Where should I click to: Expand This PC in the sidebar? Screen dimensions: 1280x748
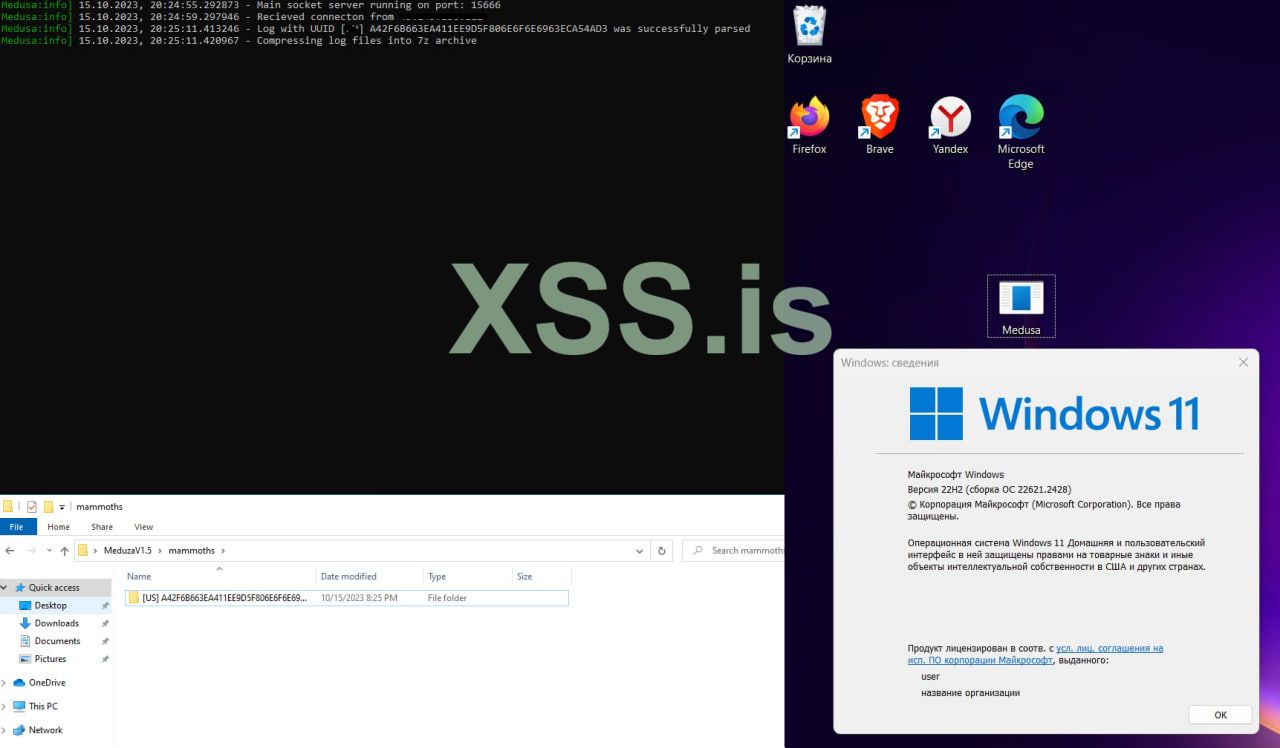click(x=6, y=706)
